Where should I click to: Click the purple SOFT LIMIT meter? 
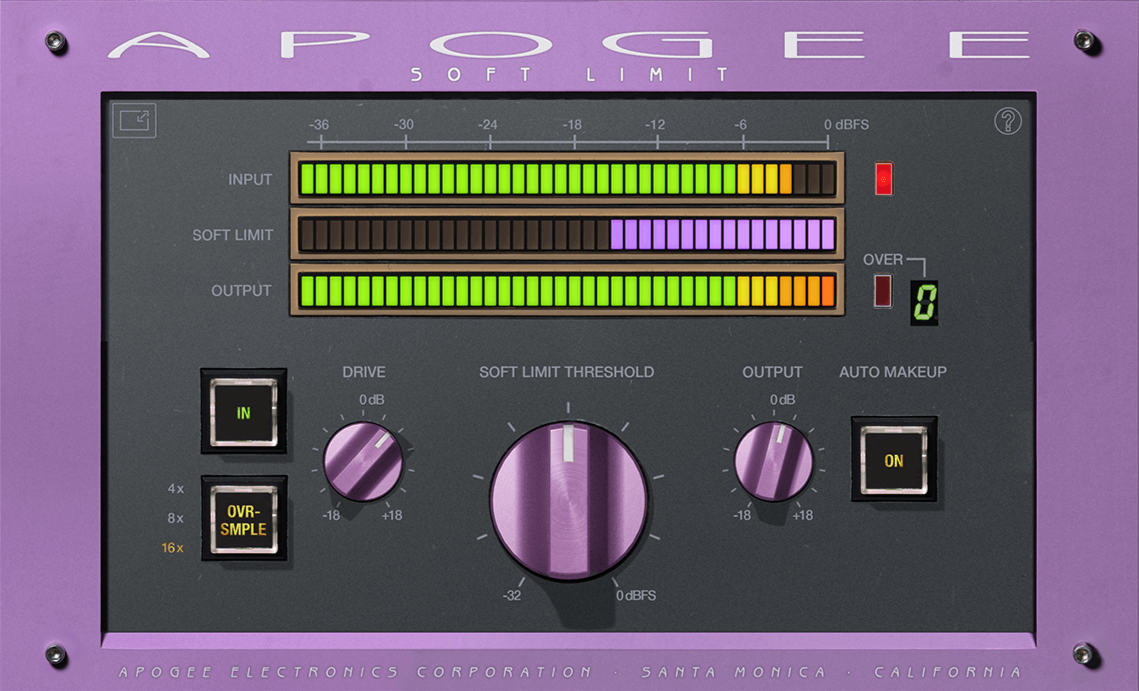[x=567, y=234]
